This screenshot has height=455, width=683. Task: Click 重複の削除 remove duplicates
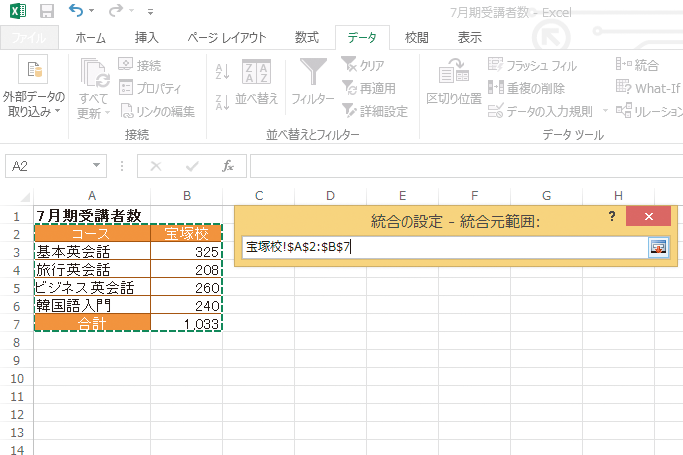click(x=526, y=88)
